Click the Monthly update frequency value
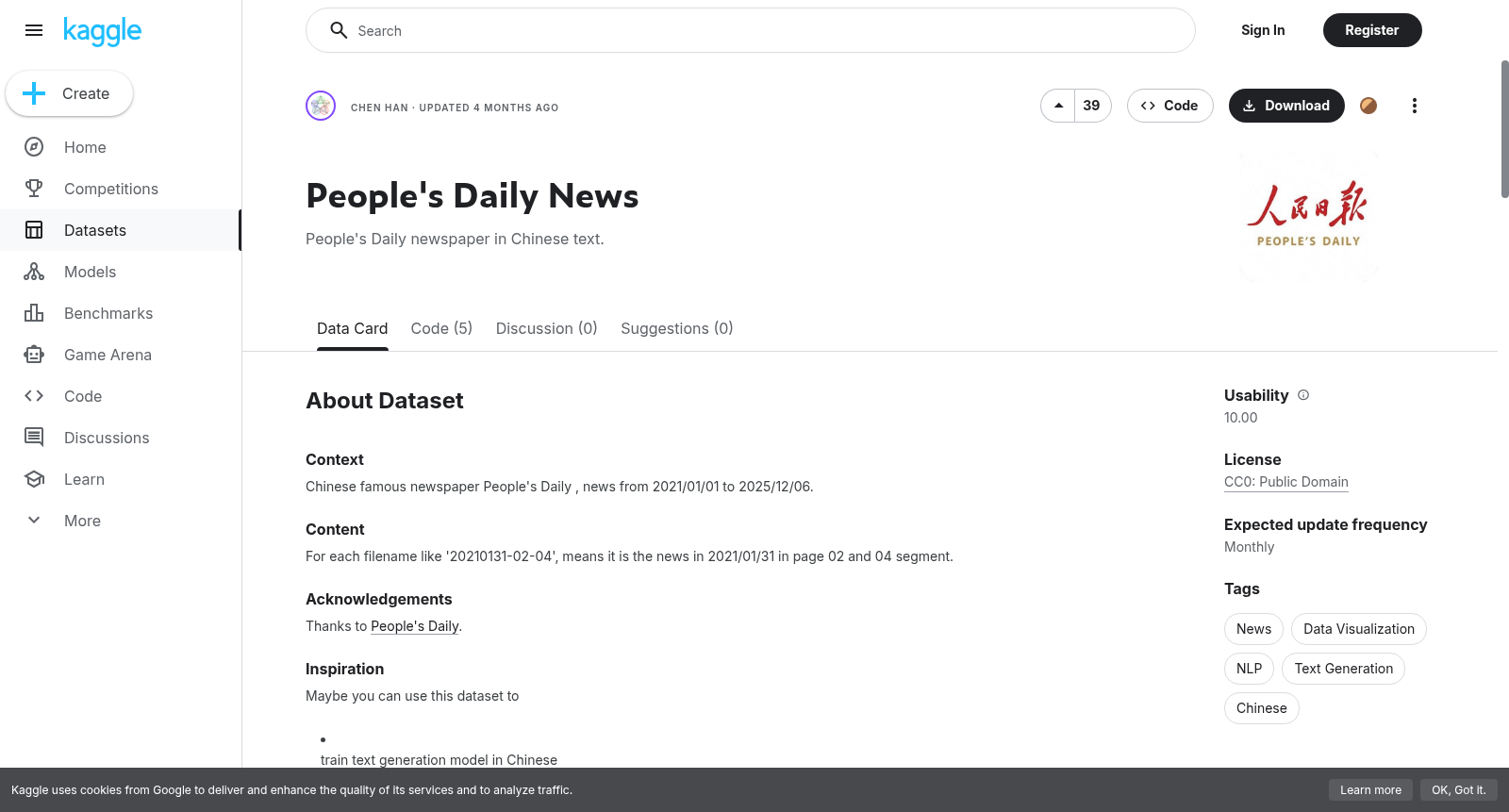This screenshot has width=1509, height=812. click(x=1250, y=547)
